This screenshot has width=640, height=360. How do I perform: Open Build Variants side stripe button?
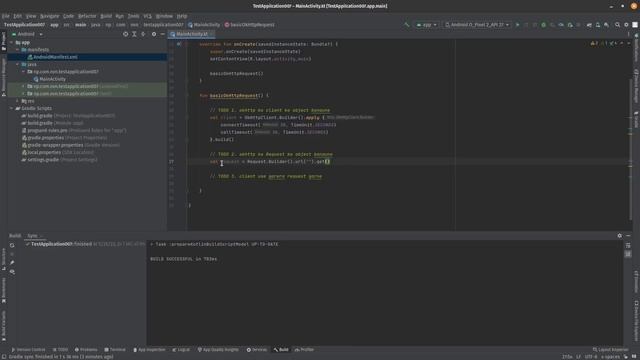point(4,326)
